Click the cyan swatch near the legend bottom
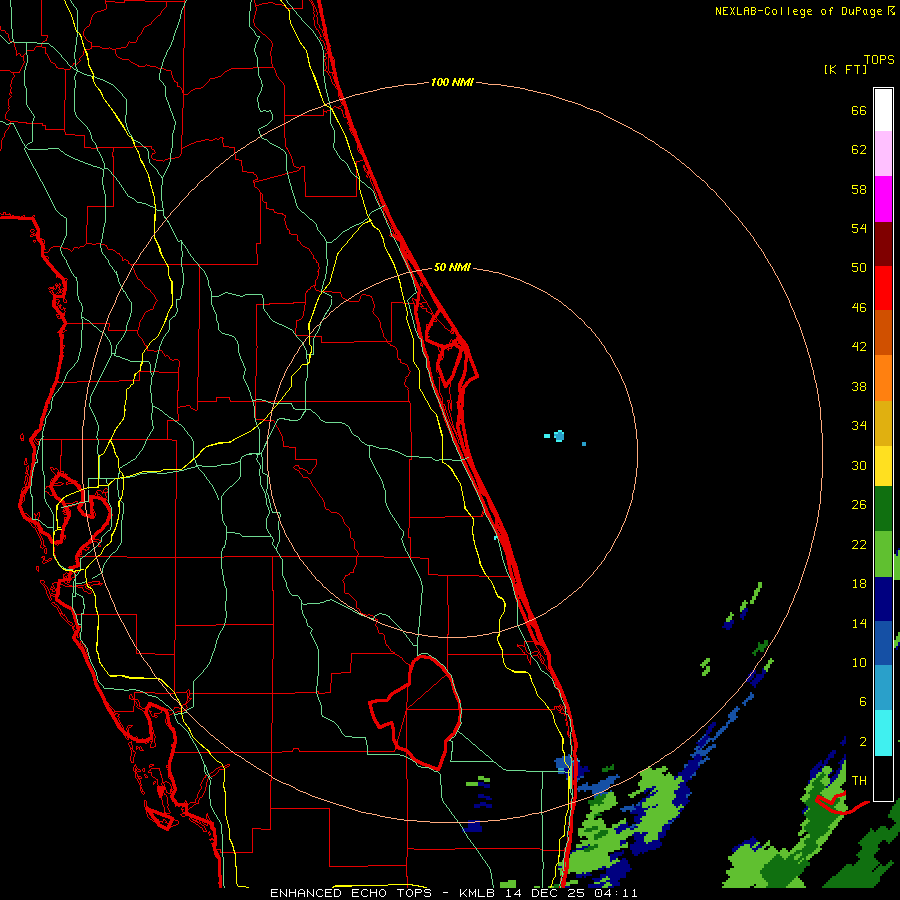The image size is (900, 900). pyautogui.click(x=883, y=733)
